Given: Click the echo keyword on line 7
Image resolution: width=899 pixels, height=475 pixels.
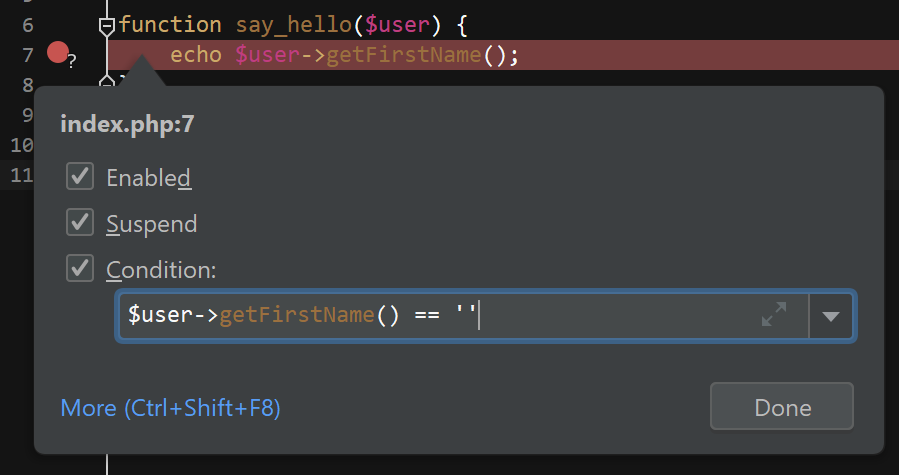Looking at the screenshot, I should tap(196, 55).
